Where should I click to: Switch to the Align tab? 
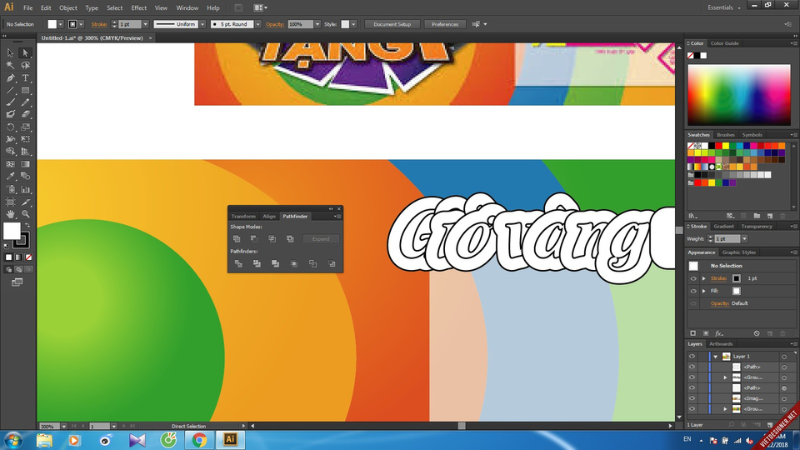[x=269, y=216]
